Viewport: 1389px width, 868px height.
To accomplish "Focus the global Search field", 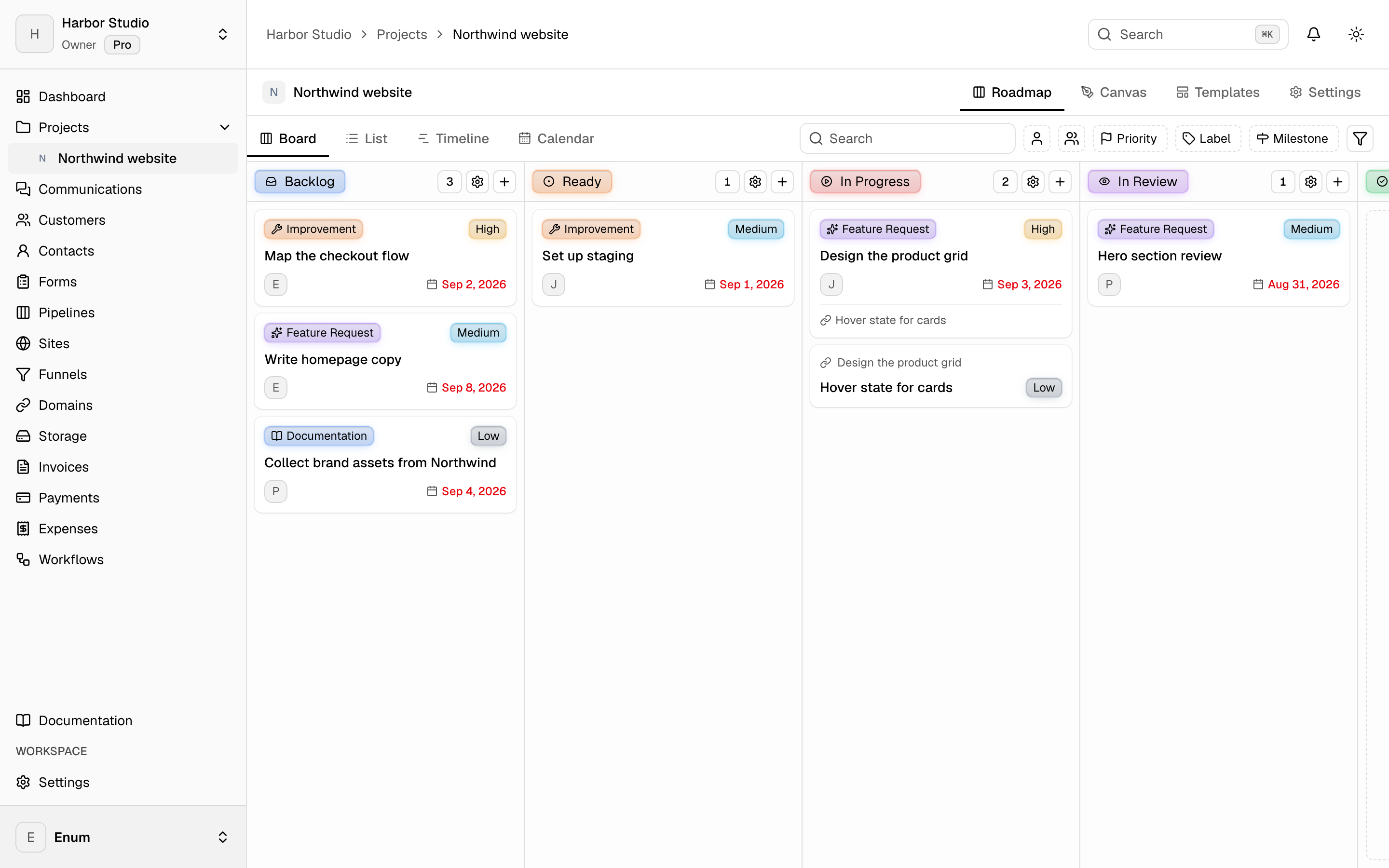I will 1187,34.
